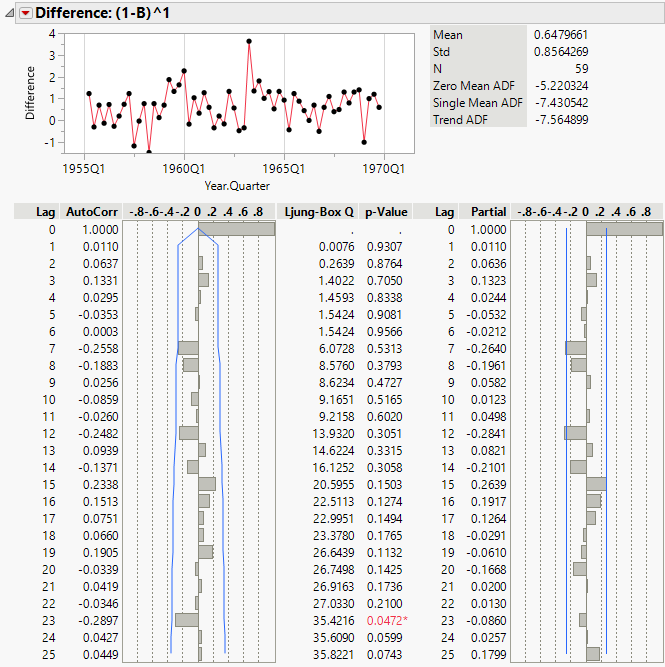Viewport: 665px width, 667px height.
Task: Click the lag 15 partial autocorrelation bar
Action: click(x=596, y=484)
